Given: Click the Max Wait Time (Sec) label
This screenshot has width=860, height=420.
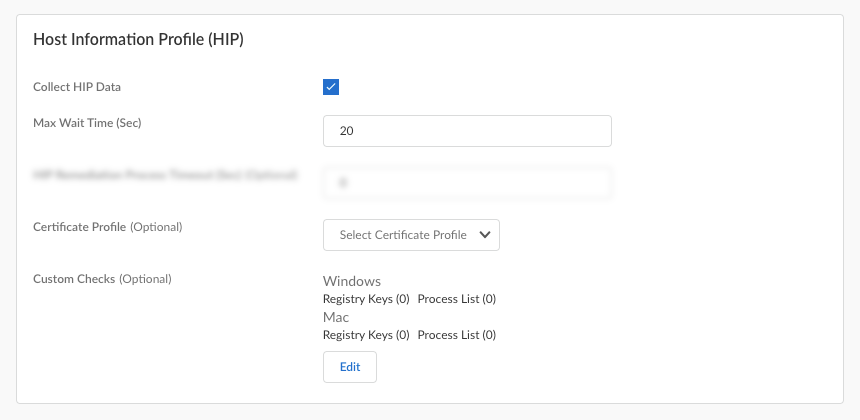Looking at the screenshot, I should (95, 123).
